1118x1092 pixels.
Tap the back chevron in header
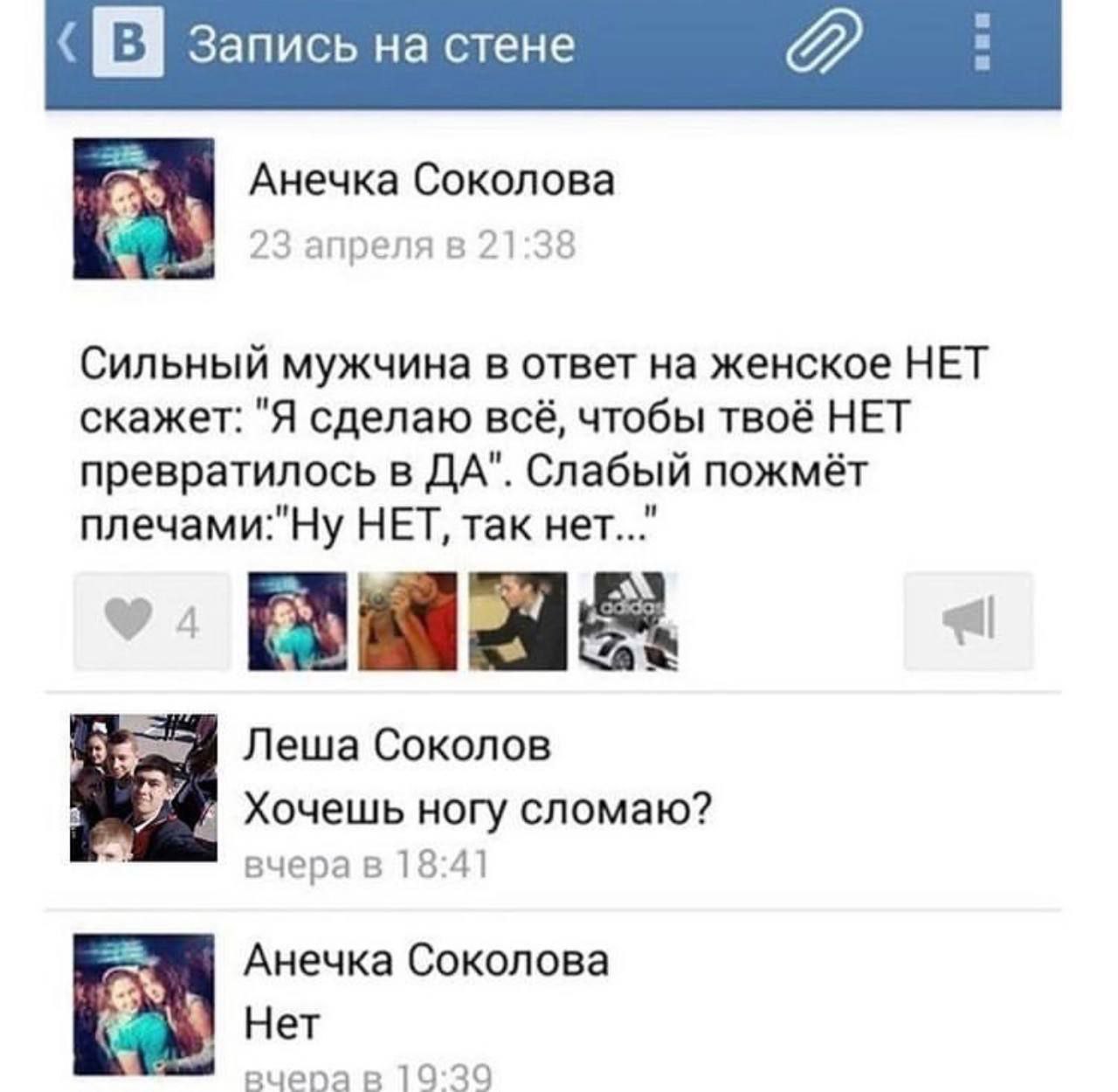[66, 45]
